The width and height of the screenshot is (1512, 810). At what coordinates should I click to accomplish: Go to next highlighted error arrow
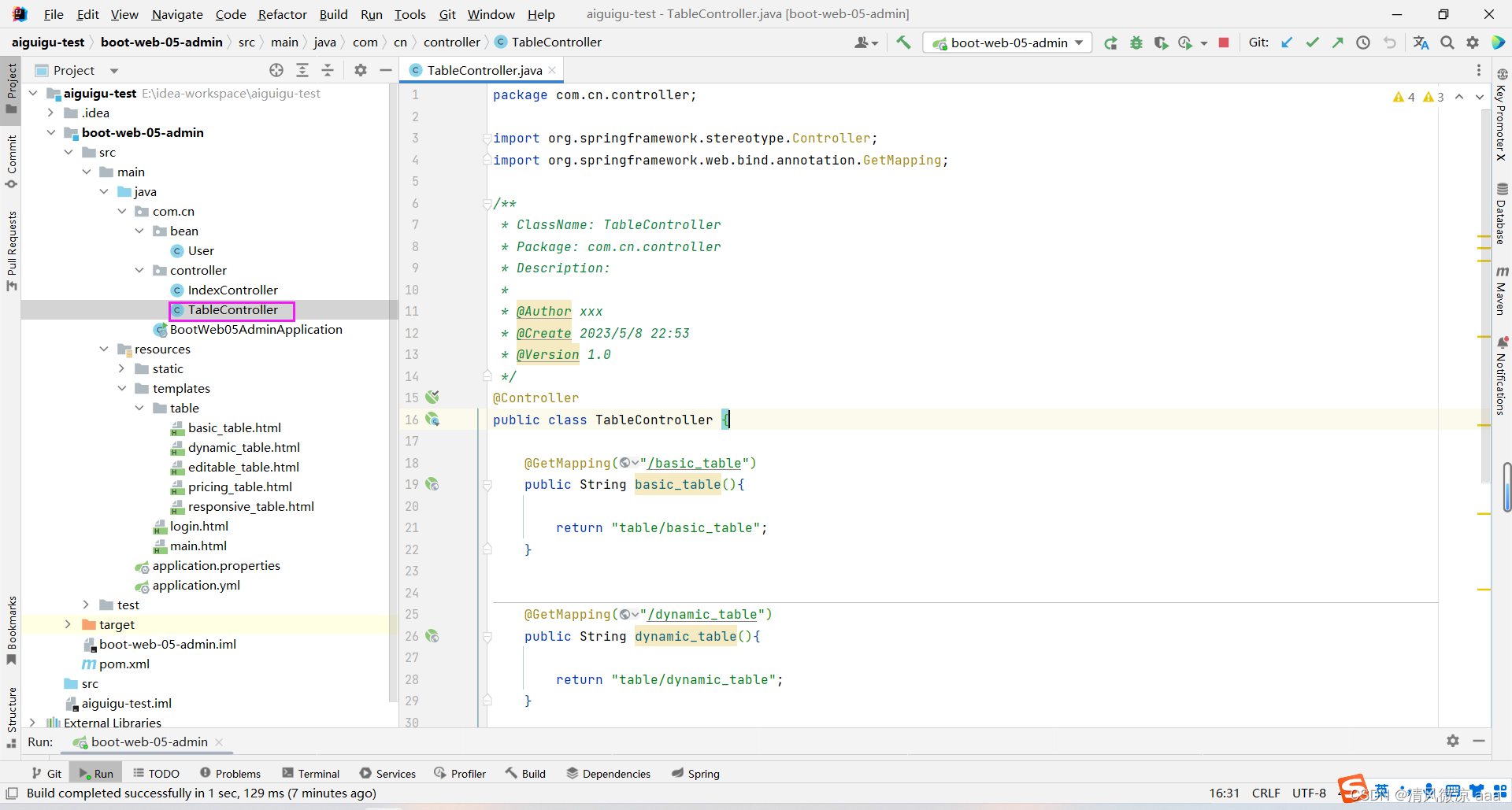click(1480, 97)
